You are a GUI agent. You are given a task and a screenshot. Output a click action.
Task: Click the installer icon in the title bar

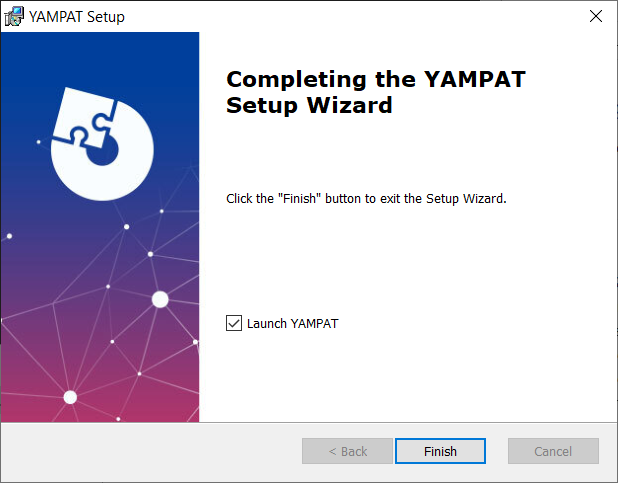tap(14, 17)
